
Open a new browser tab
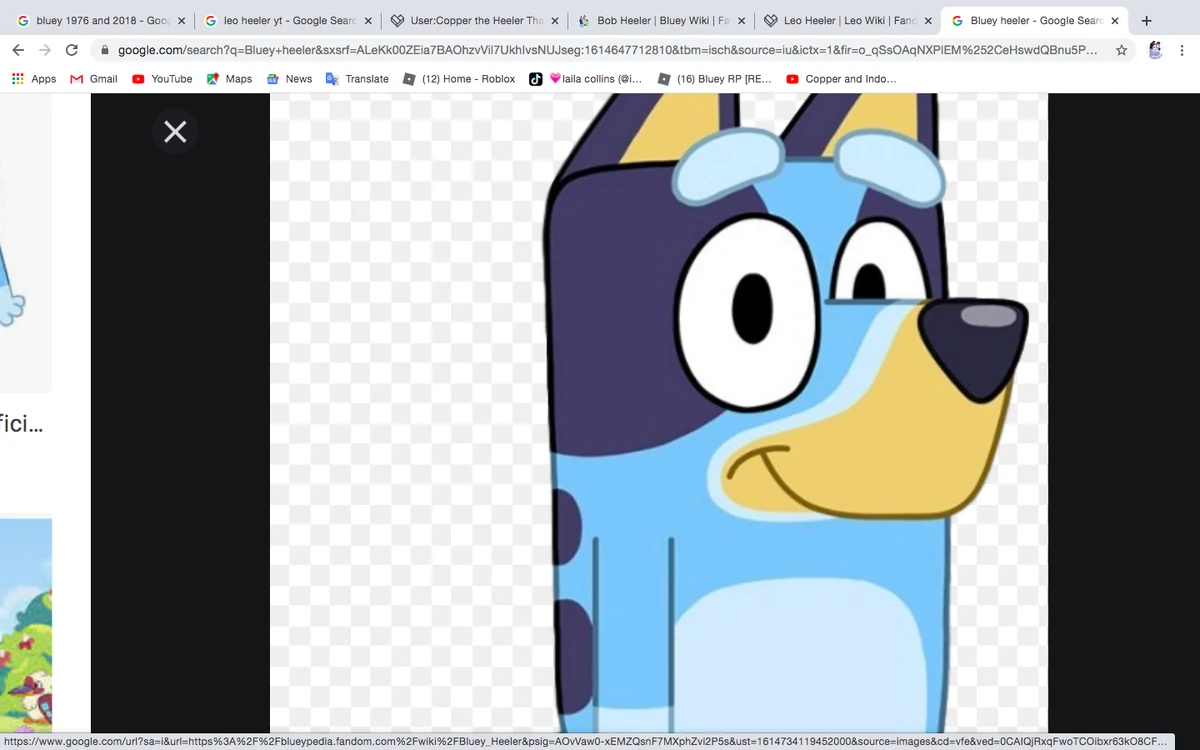click(x=1146, y=19)
